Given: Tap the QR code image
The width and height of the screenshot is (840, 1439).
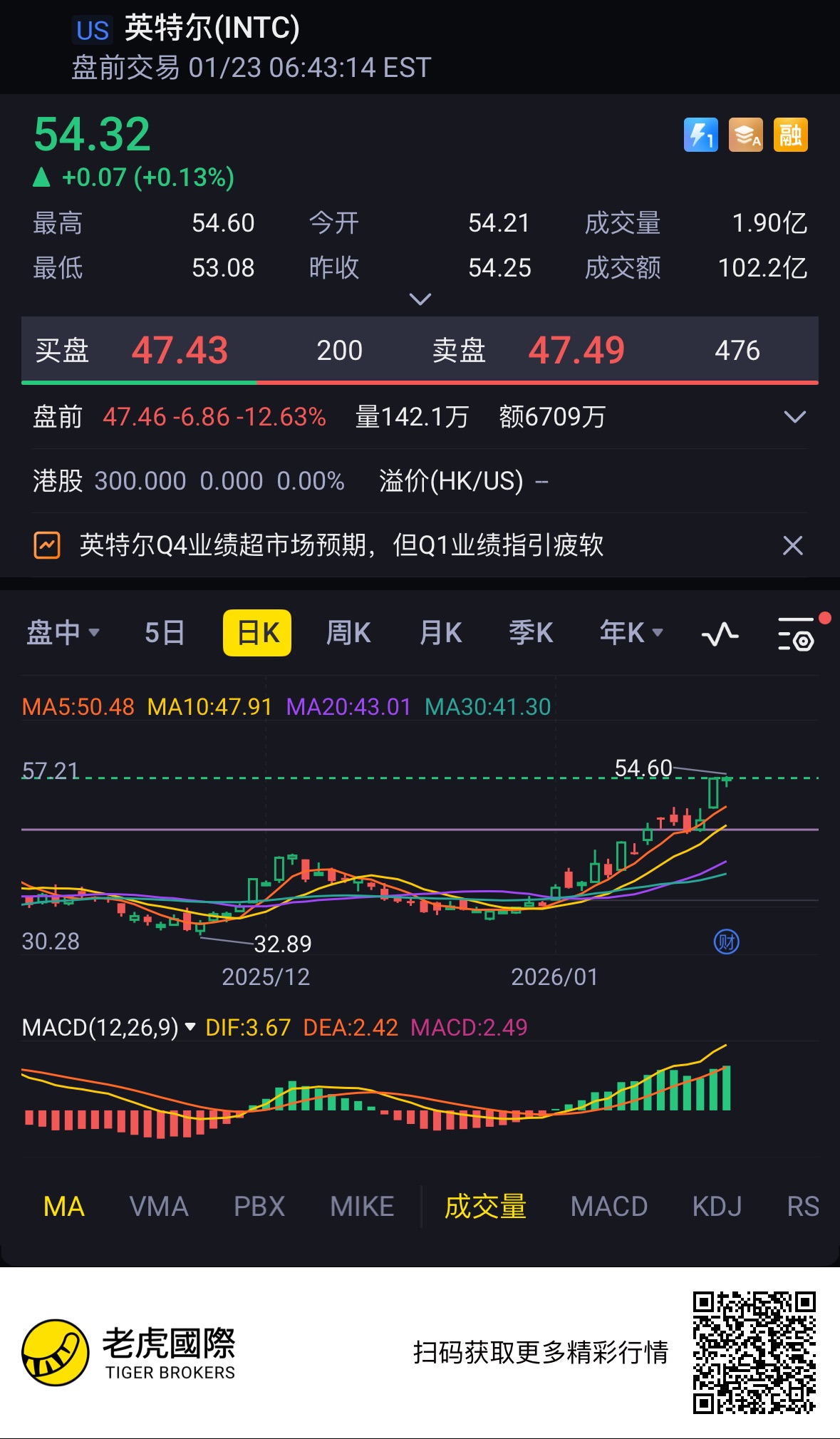Looking at the screenshot, I should click(754, 1352).
